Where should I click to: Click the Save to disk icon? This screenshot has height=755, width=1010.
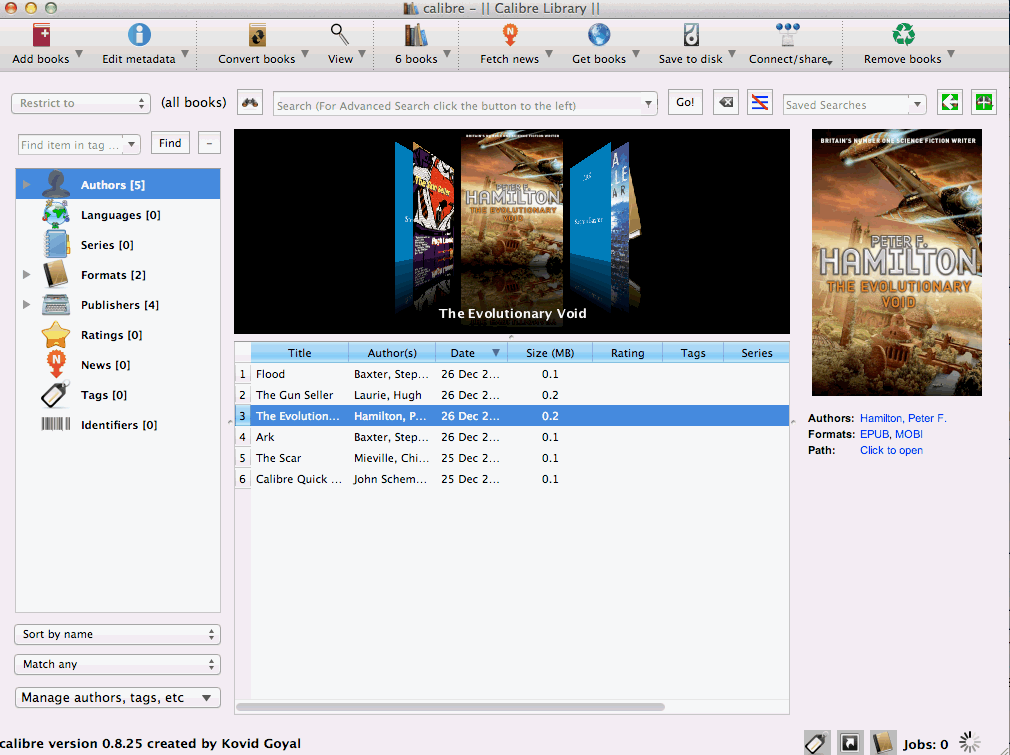tap(691, 37)
